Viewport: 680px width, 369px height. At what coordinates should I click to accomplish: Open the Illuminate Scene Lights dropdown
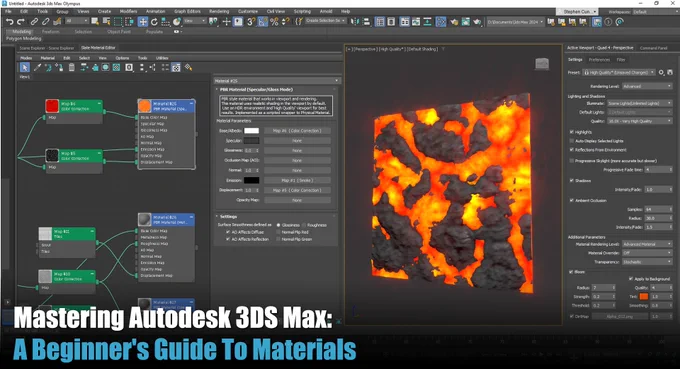(640, 103)
